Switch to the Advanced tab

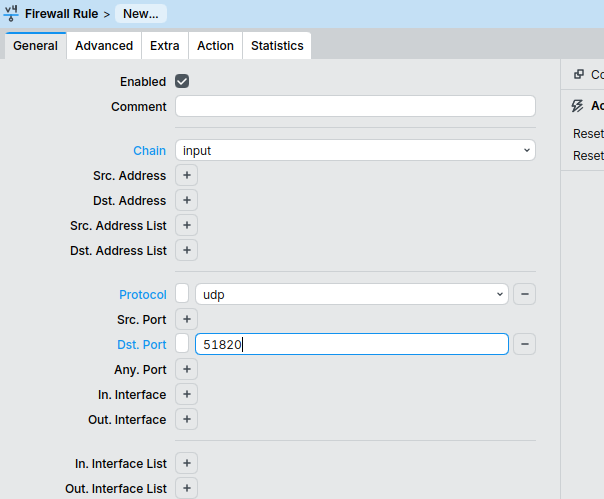click(x=104, y=45)
